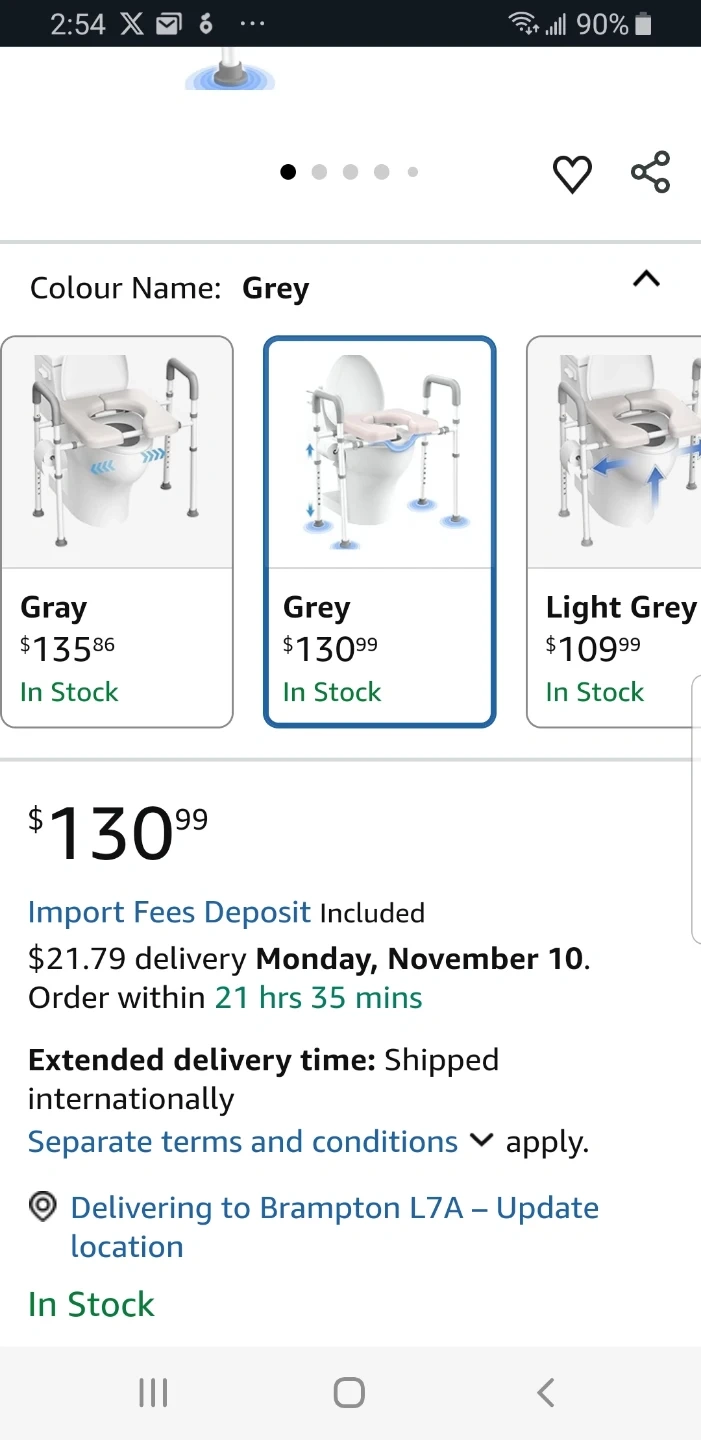Tap the X app notification icon
This screenshot has width=701, height=1440.
click(132, 24)
